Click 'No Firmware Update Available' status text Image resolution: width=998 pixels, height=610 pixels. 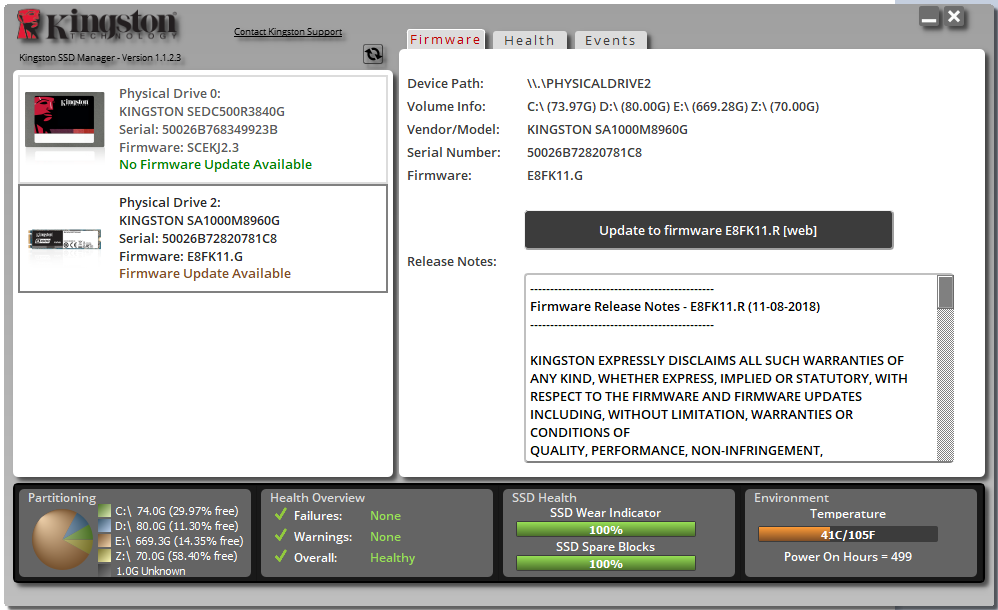coord(216,164)
